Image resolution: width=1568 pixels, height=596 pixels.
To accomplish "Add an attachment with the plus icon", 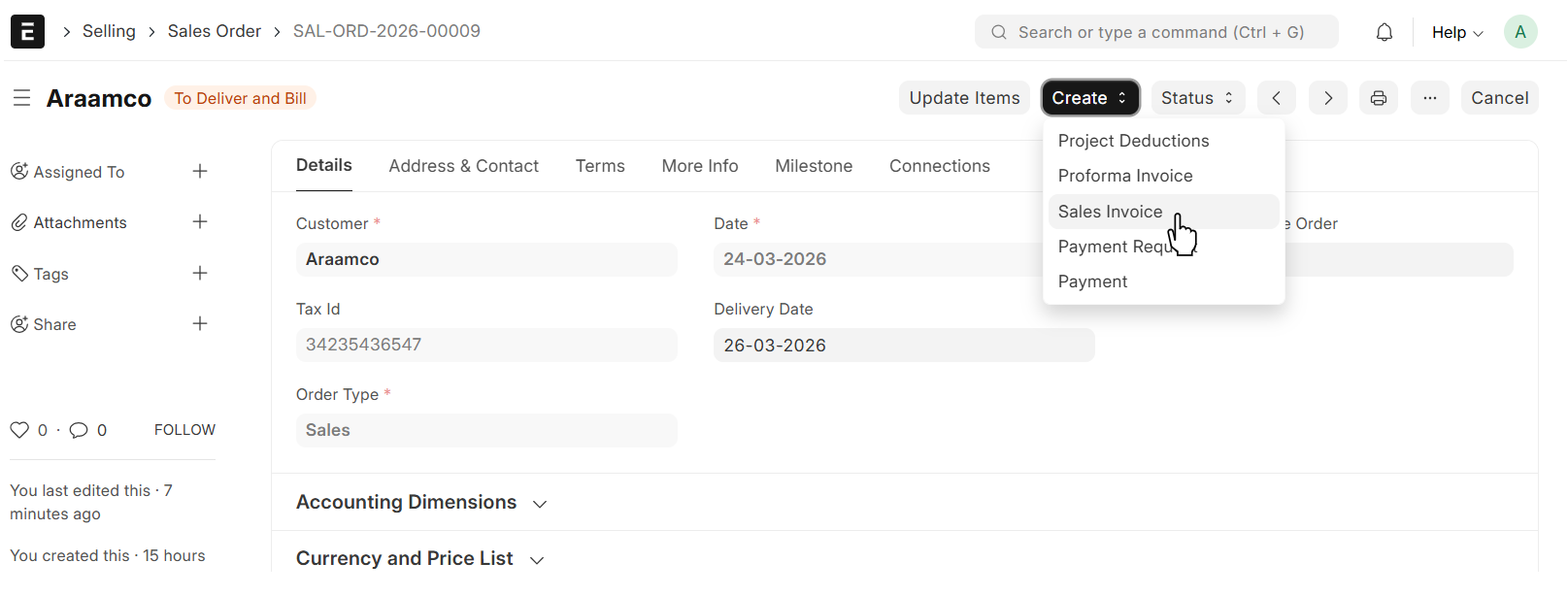I will click(x=200, y=222).
